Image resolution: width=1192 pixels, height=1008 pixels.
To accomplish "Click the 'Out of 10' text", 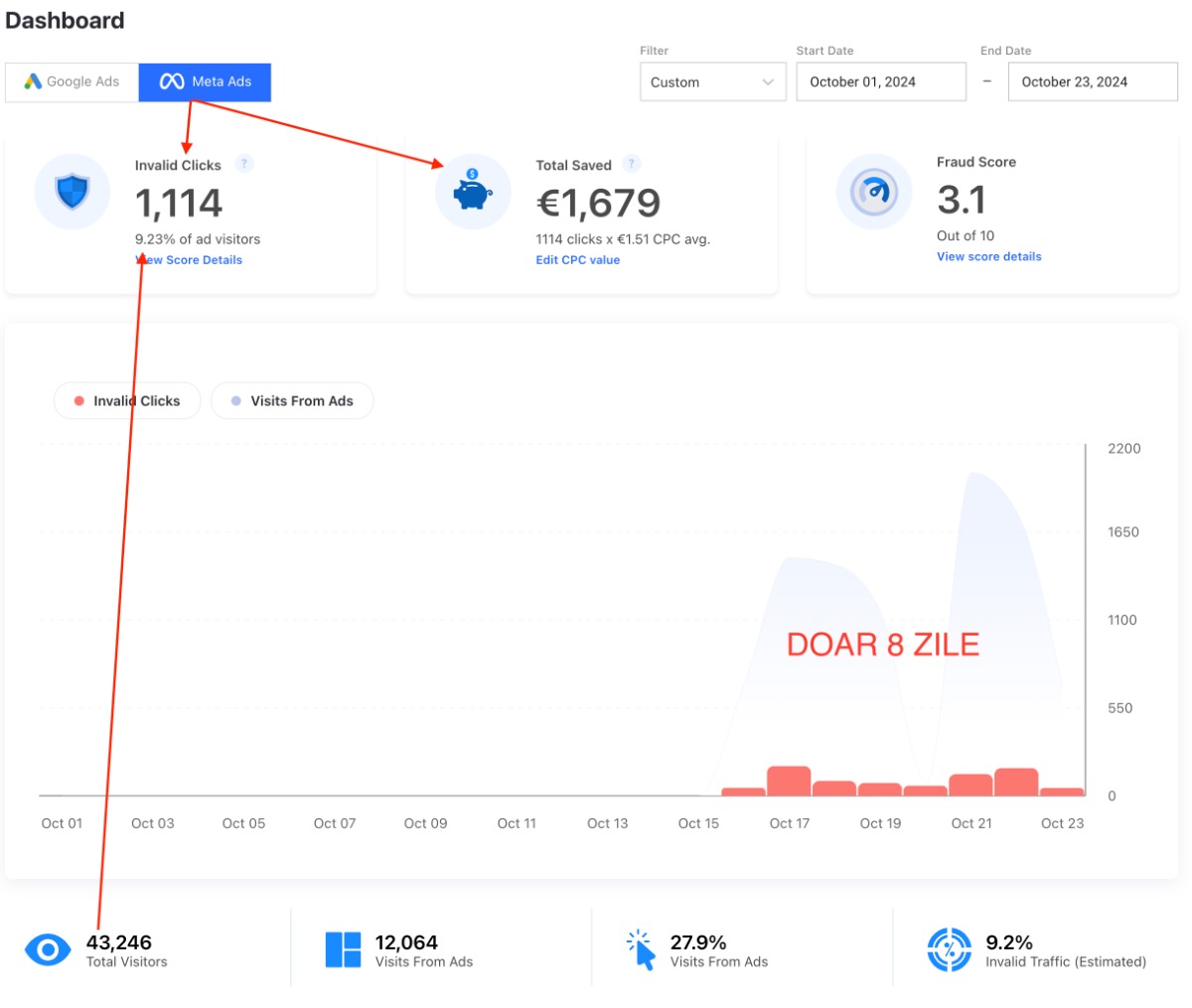I will 966,235.
